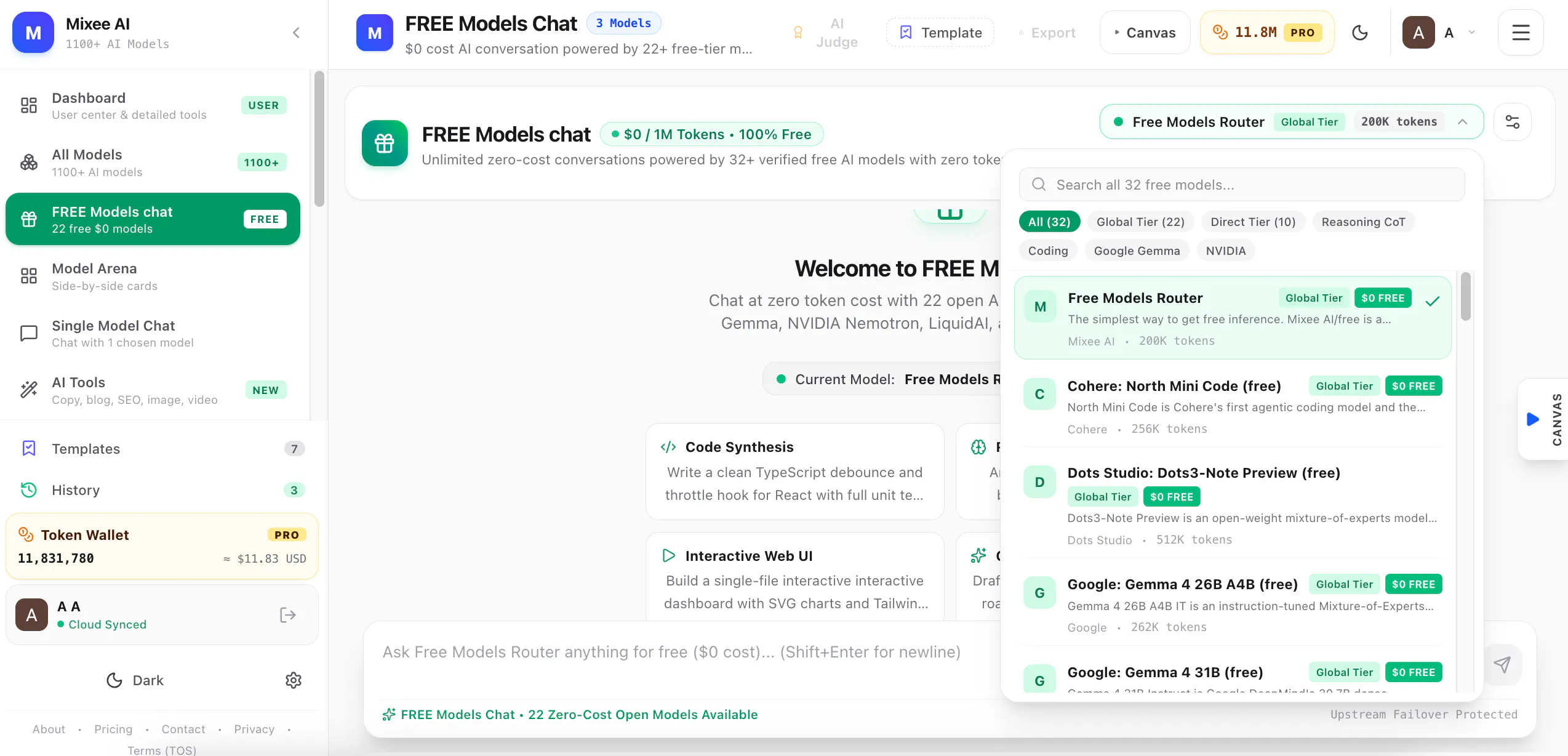Toggle dark mode with the header moon icon
This screenshot has height=756, width=1568.
pos(1359,33)
